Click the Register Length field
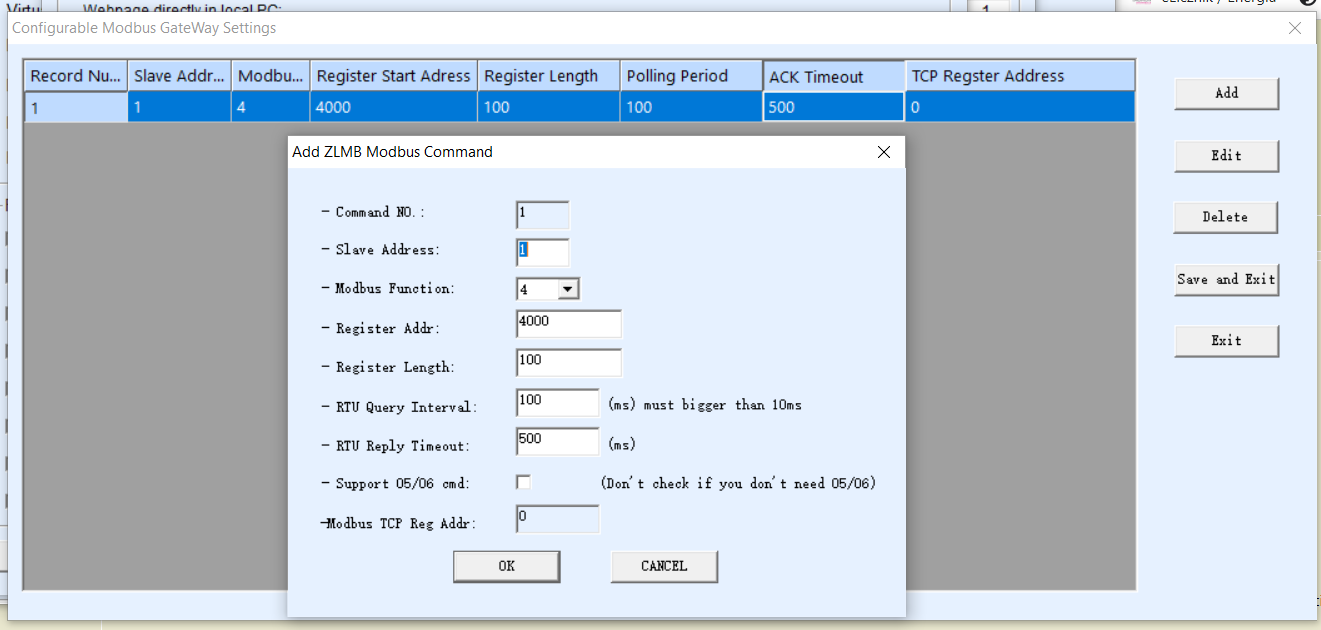The width and height of the screenshot is (1321, 630). point(568,362)
